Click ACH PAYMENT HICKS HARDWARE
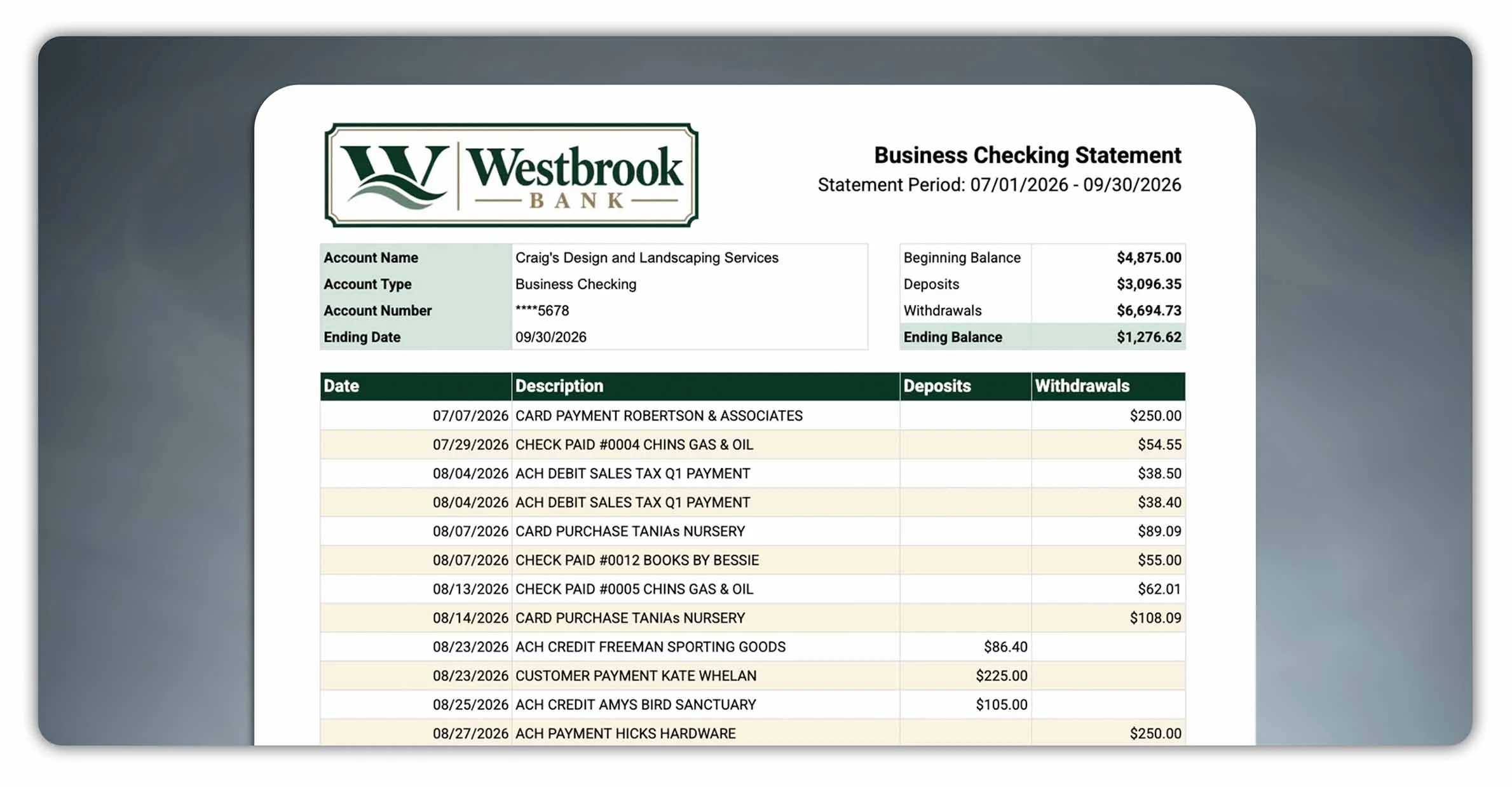 pos(625,734)
